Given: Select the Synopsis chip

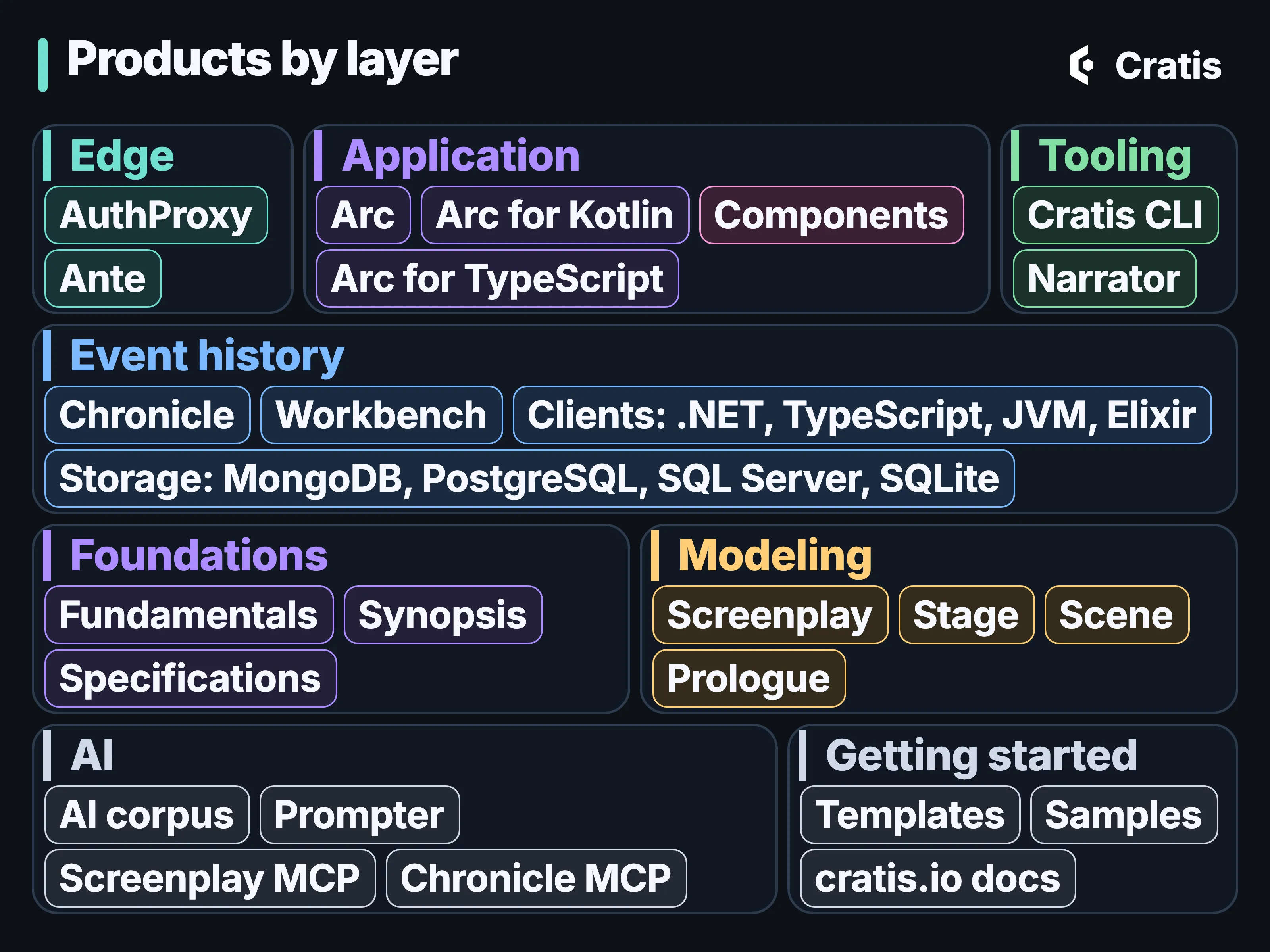Looking at the screenshot, I should [443, 615].
